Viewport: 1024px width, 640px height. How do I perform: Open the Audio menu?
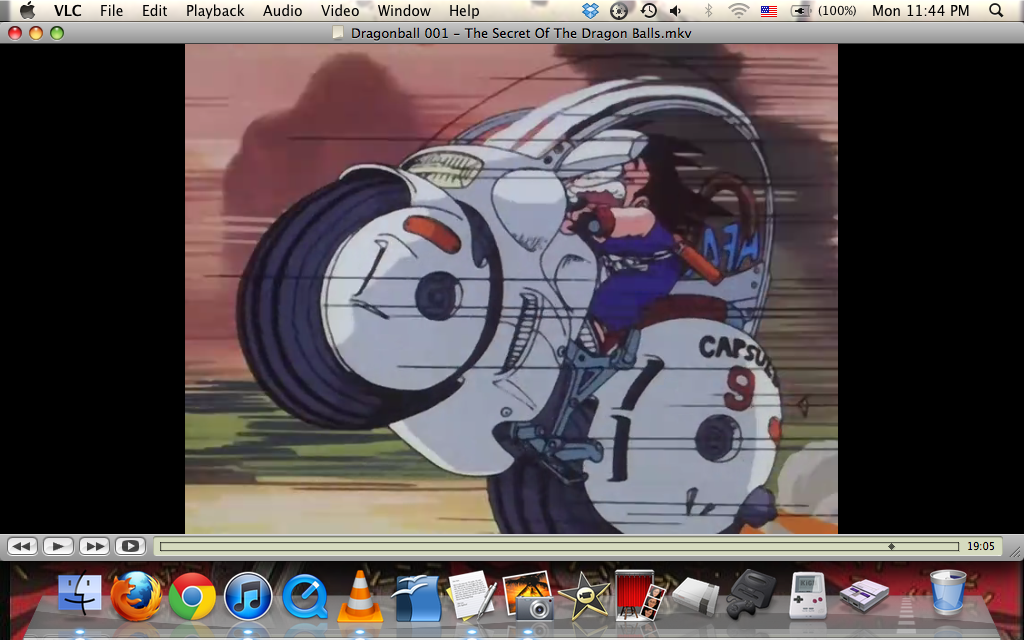coord(282,10)
